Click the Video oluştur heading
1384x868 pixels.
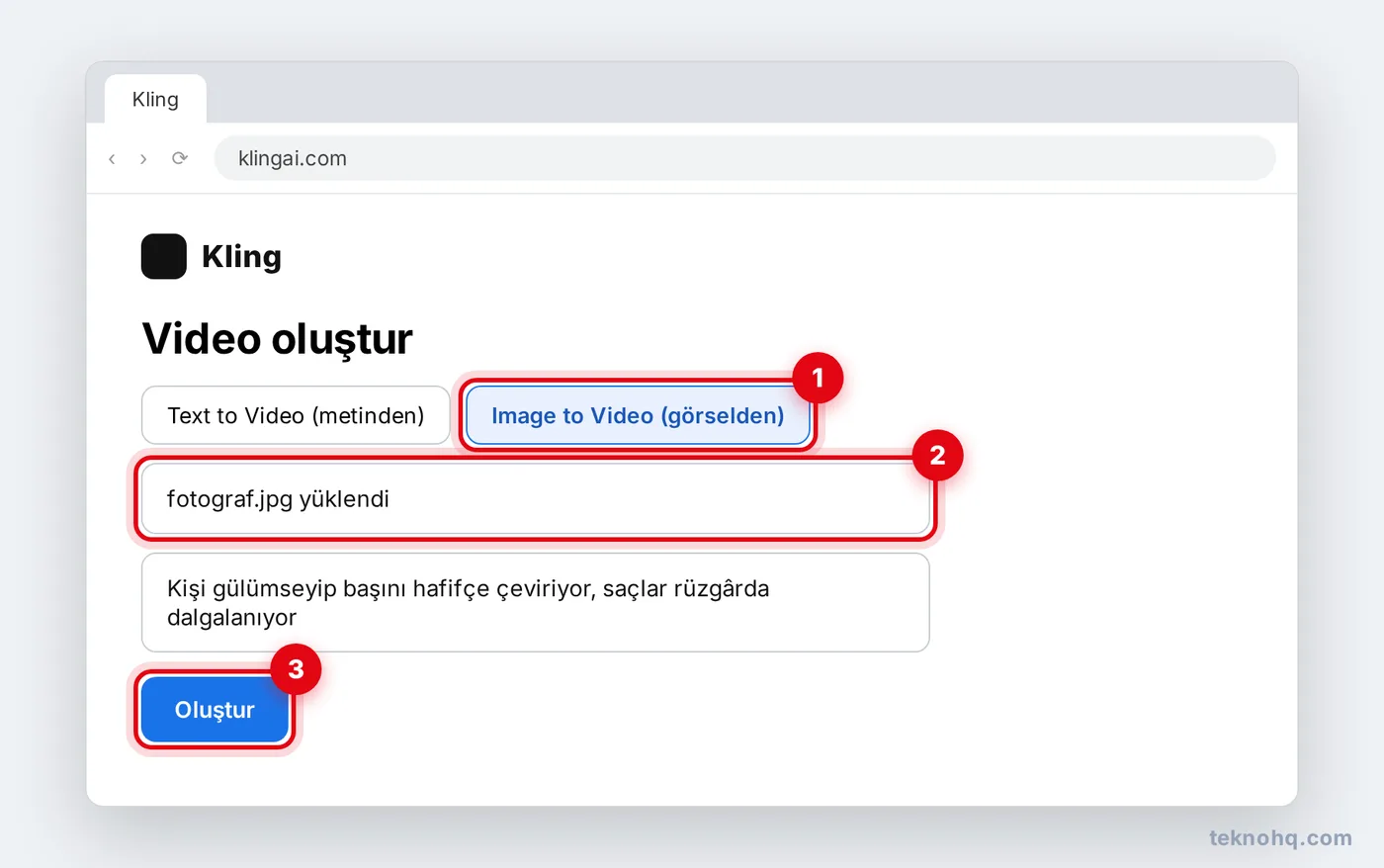tap(278, 338)
